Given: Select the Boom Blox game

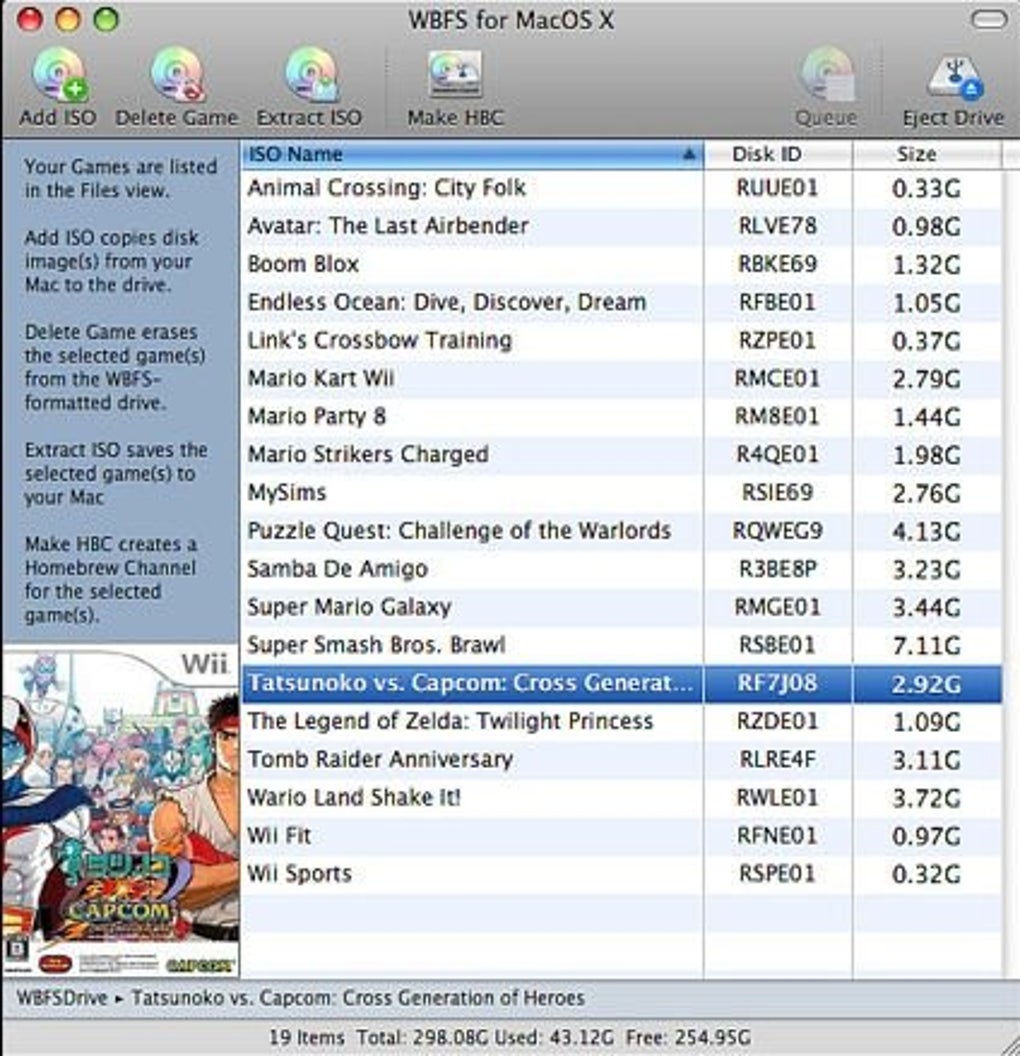Looking at the screenshot, I should 621,264.
